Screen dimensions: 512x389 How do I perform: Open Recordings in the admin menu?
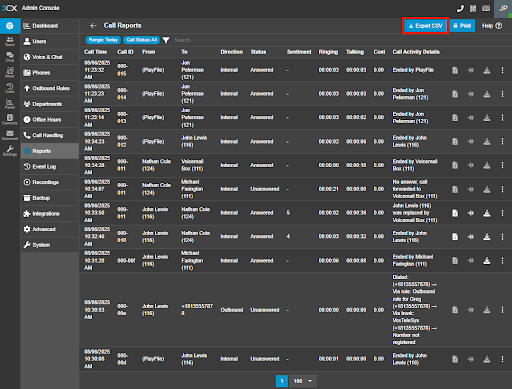click(50, 182)
